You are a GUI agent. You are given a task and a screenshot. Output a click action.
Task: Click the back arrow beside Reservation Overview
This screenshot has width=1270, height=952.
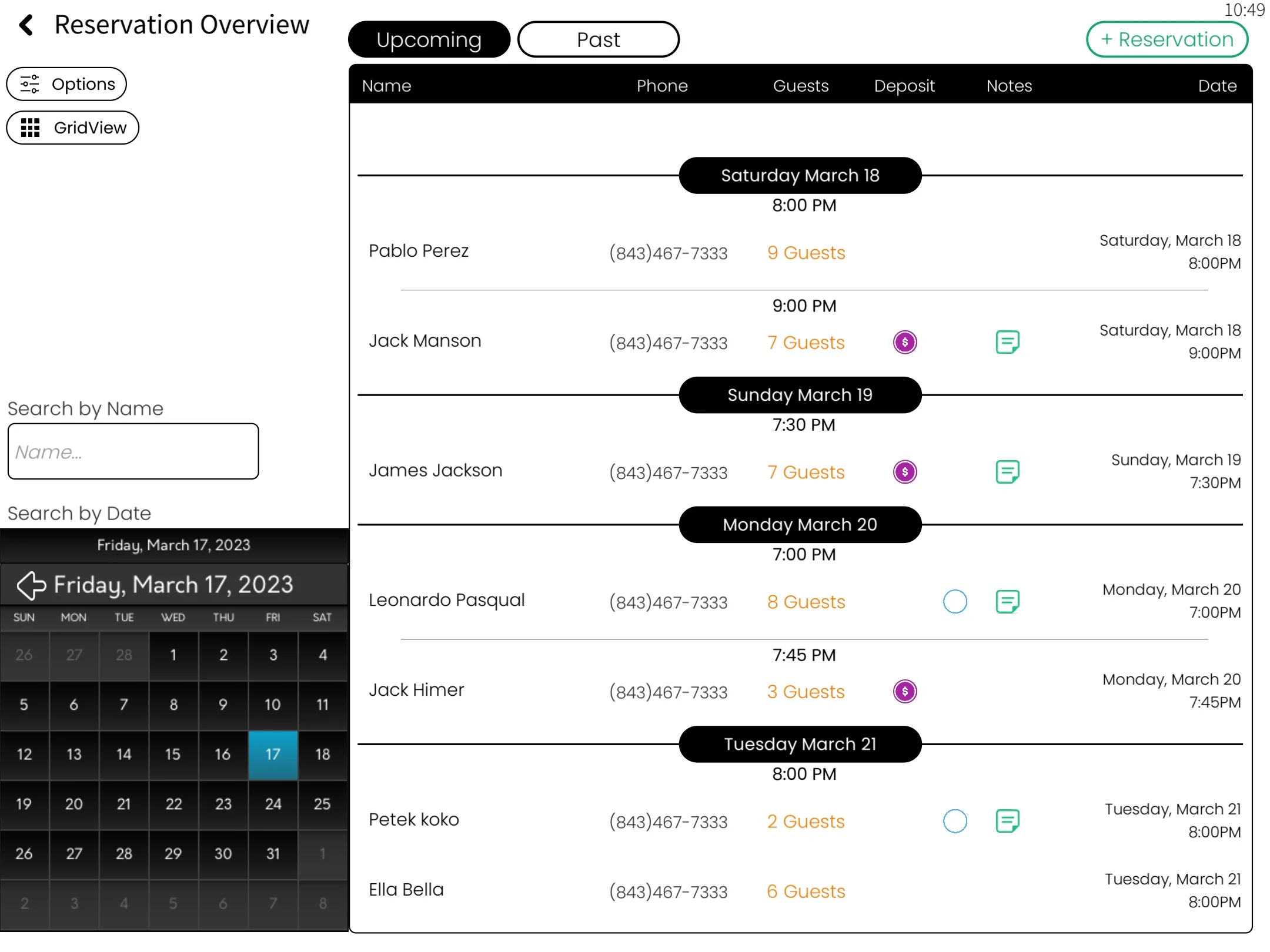click(x=26, y=25)
